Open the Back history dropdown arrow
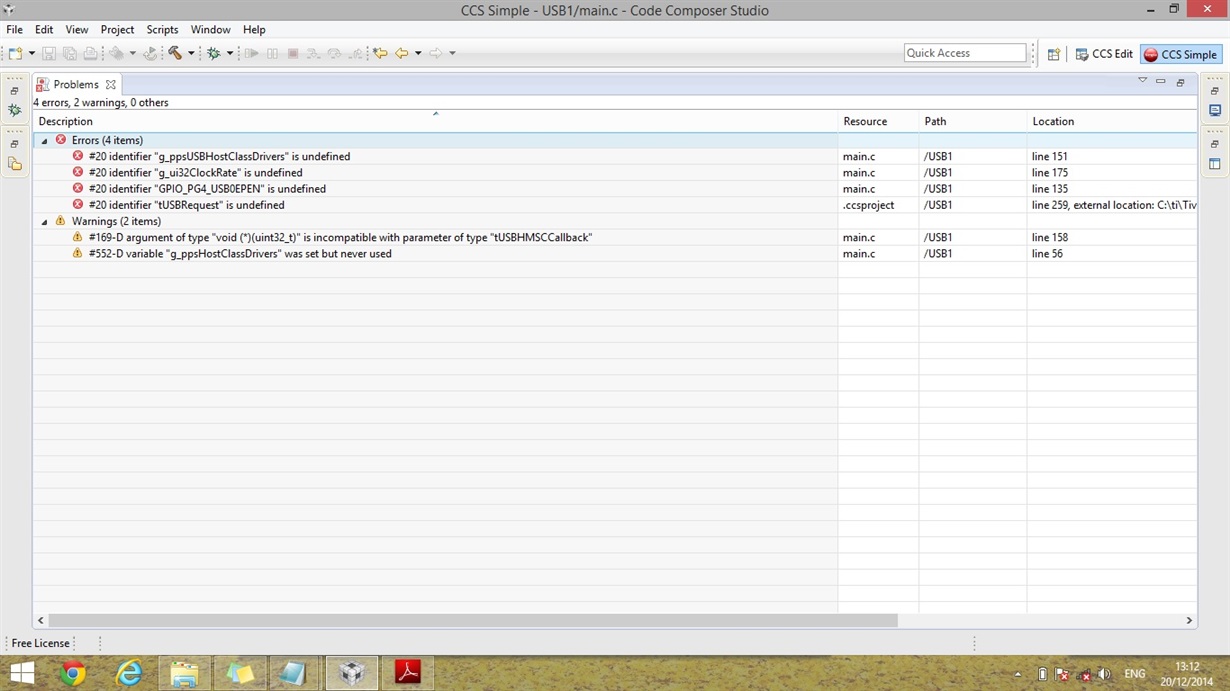1230x691 pixels. pyautogui.click(x=418, y=53)
